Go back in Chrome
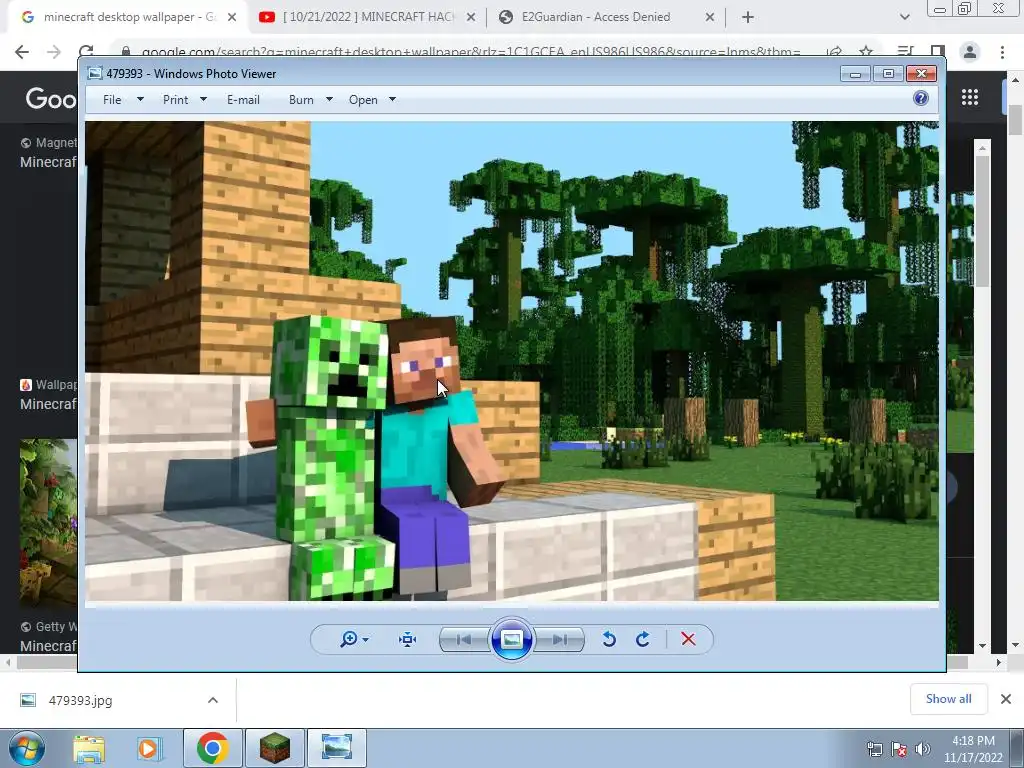 tap(22, 52)
